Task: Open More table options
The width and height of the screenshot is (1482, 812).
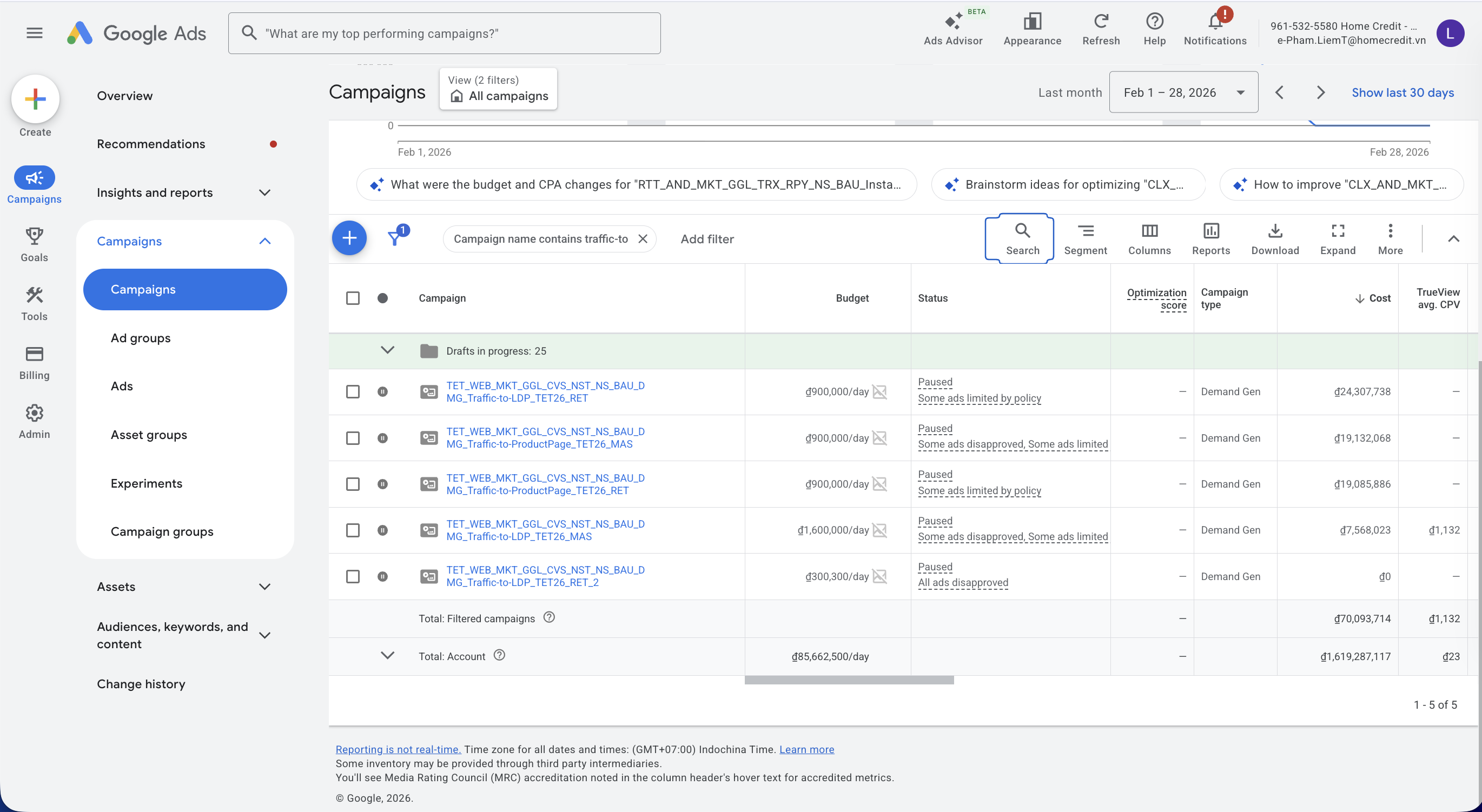Action: tap(1390, 238)
